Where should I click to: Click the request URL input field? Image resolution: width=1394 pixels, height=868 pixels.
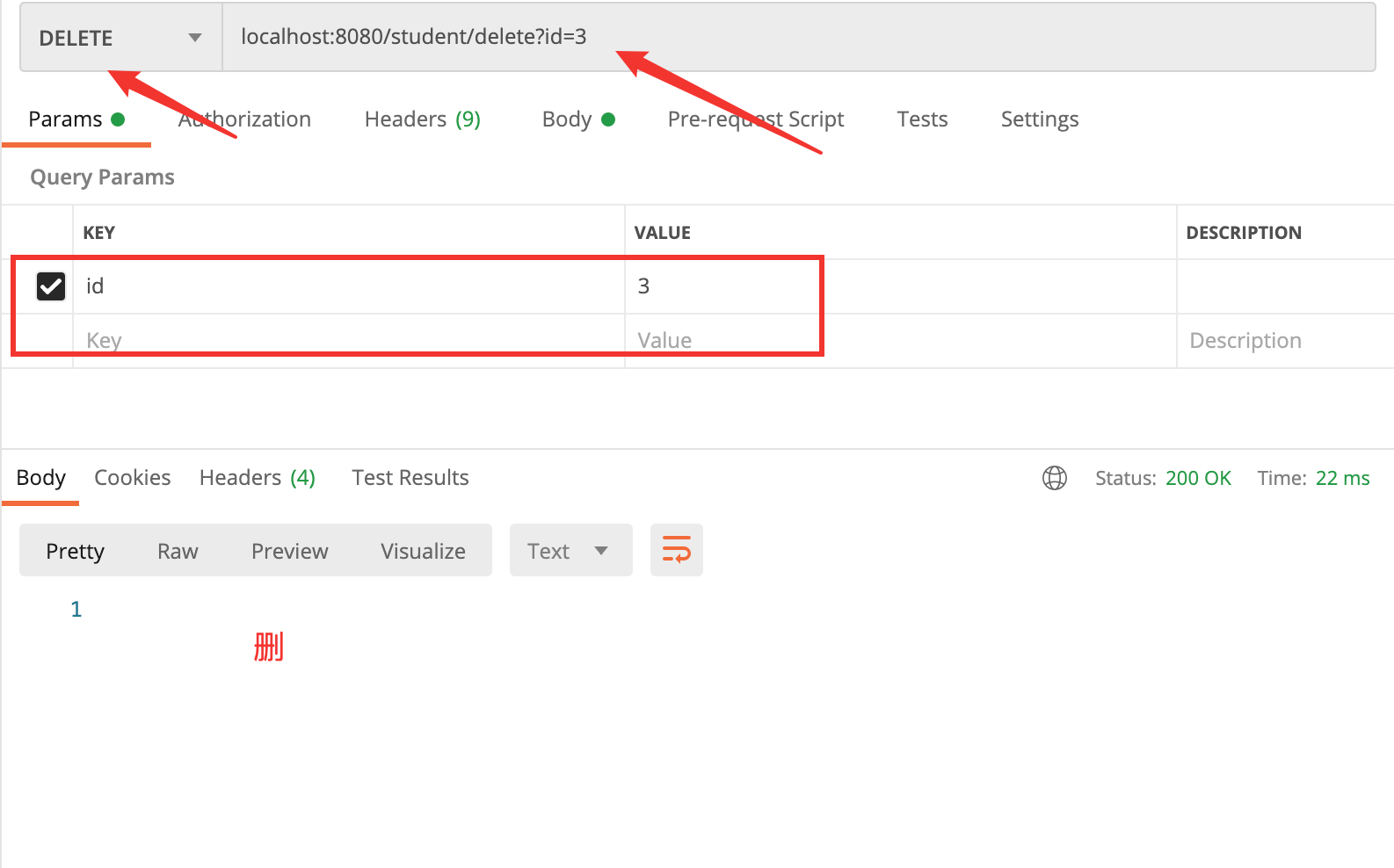click(791, 37)
